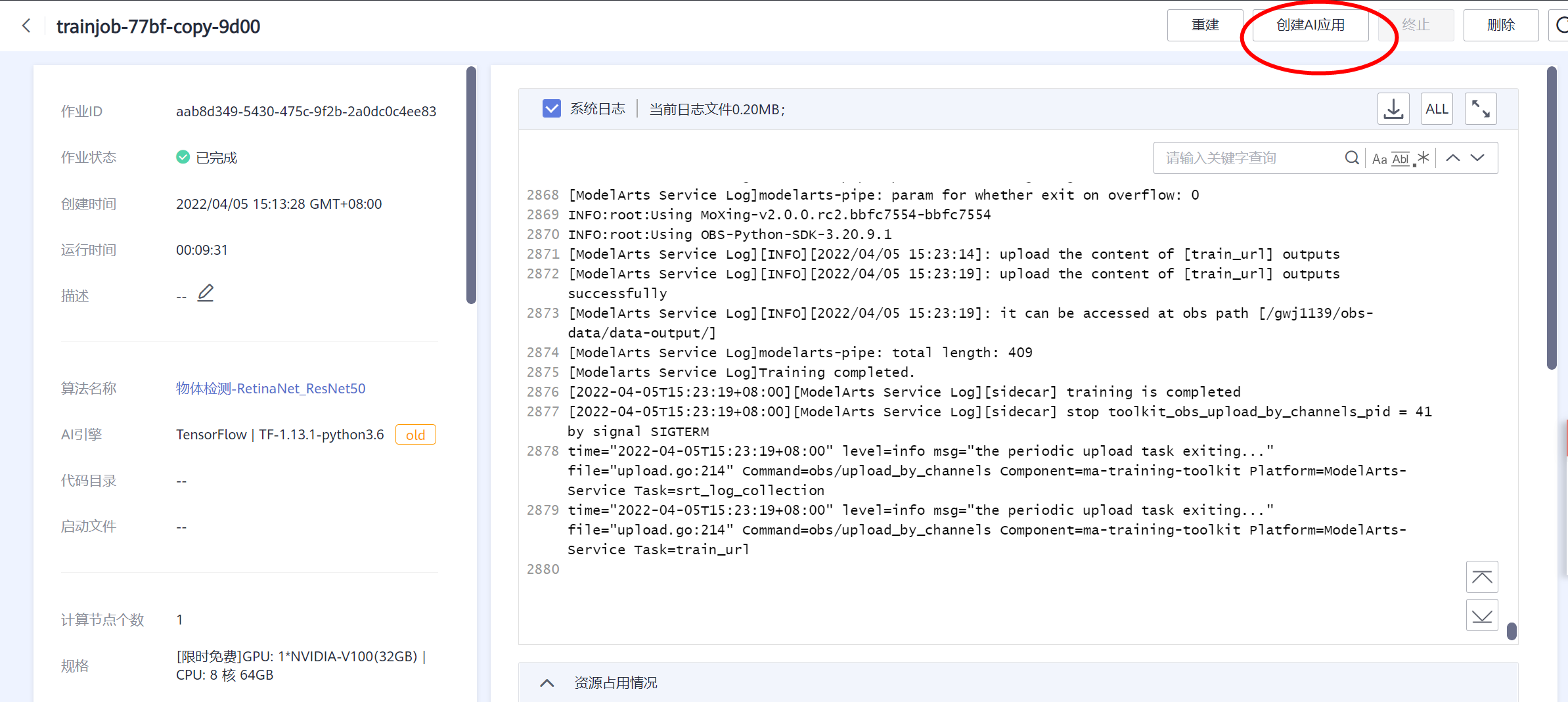Click log line 2876 sidecar training is completed

pos(904,392)
